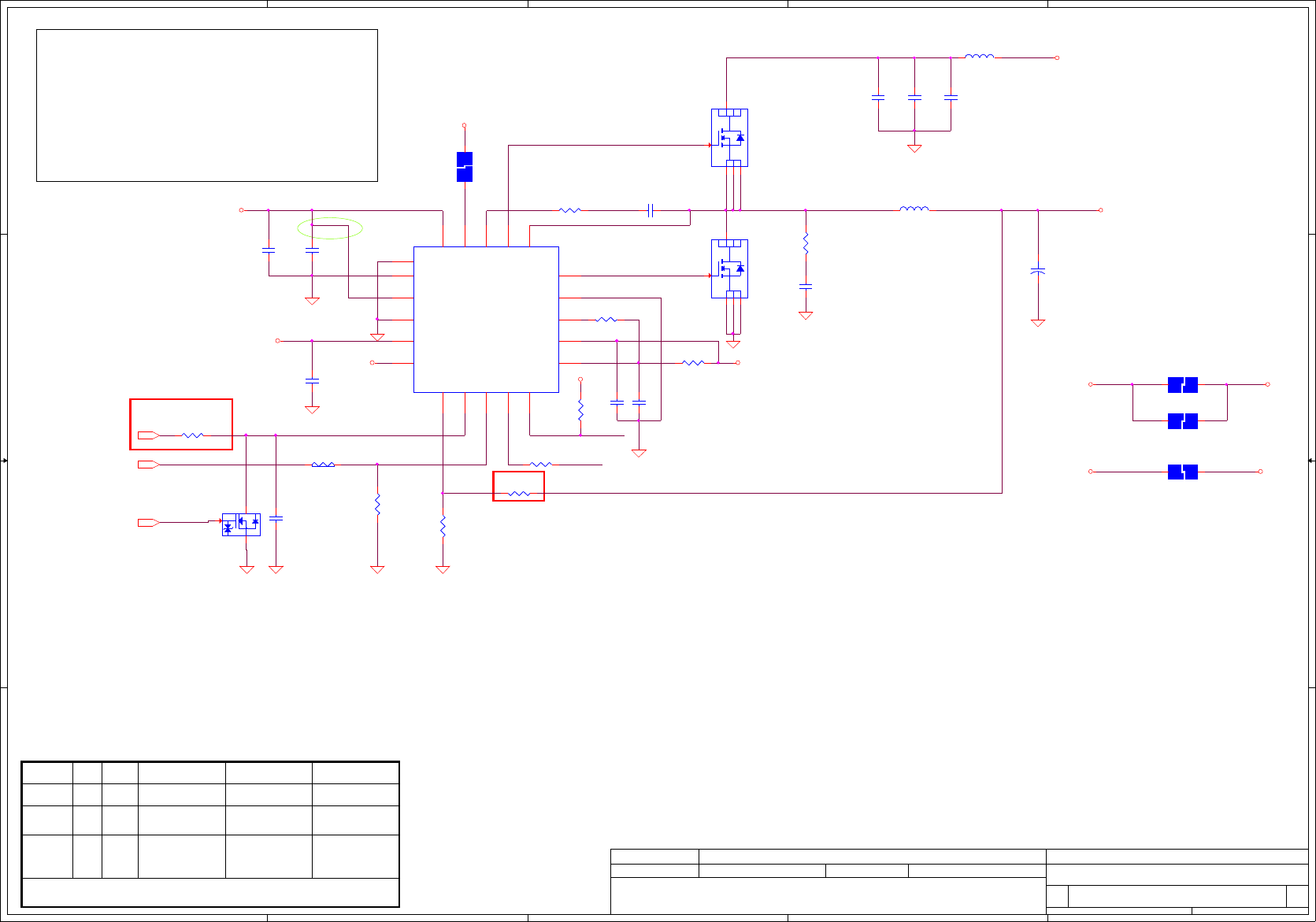
Task: Click the empty notes box at top left
Action: pyautogui.click(x=207, y=106)
